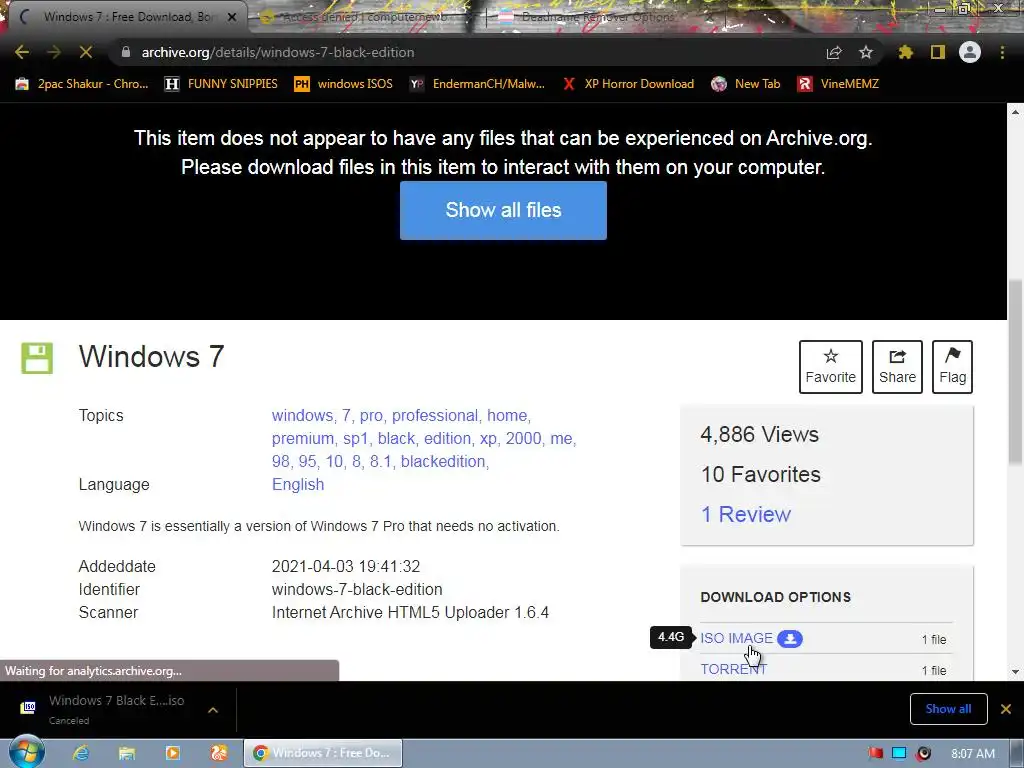The image size is (1024, 768).
Task: Open the 'windows' topic link
Action: point(302,415)
